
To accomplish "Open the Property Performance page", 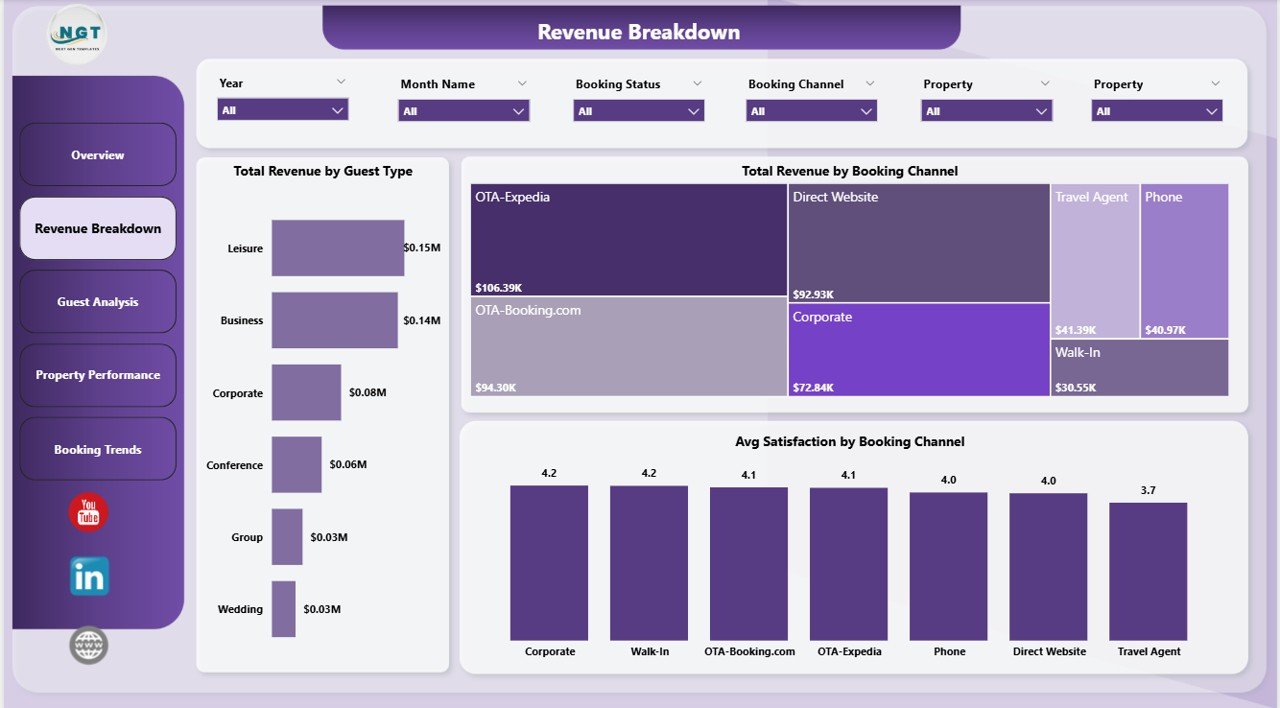I will point(97,375).
